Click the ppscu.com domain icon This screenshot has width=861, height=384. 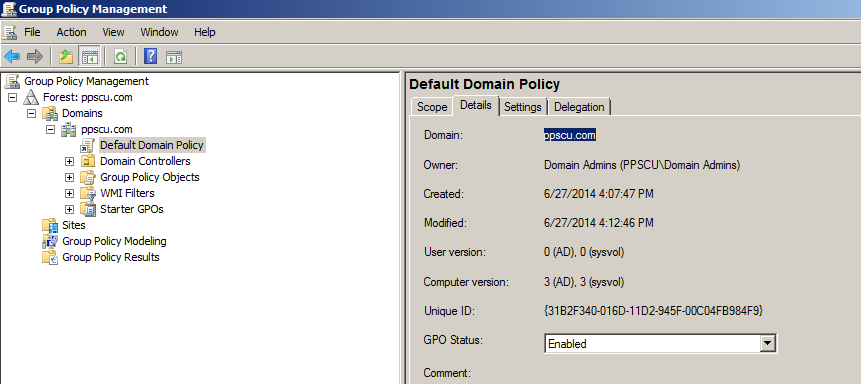click(x=69, y=129)
